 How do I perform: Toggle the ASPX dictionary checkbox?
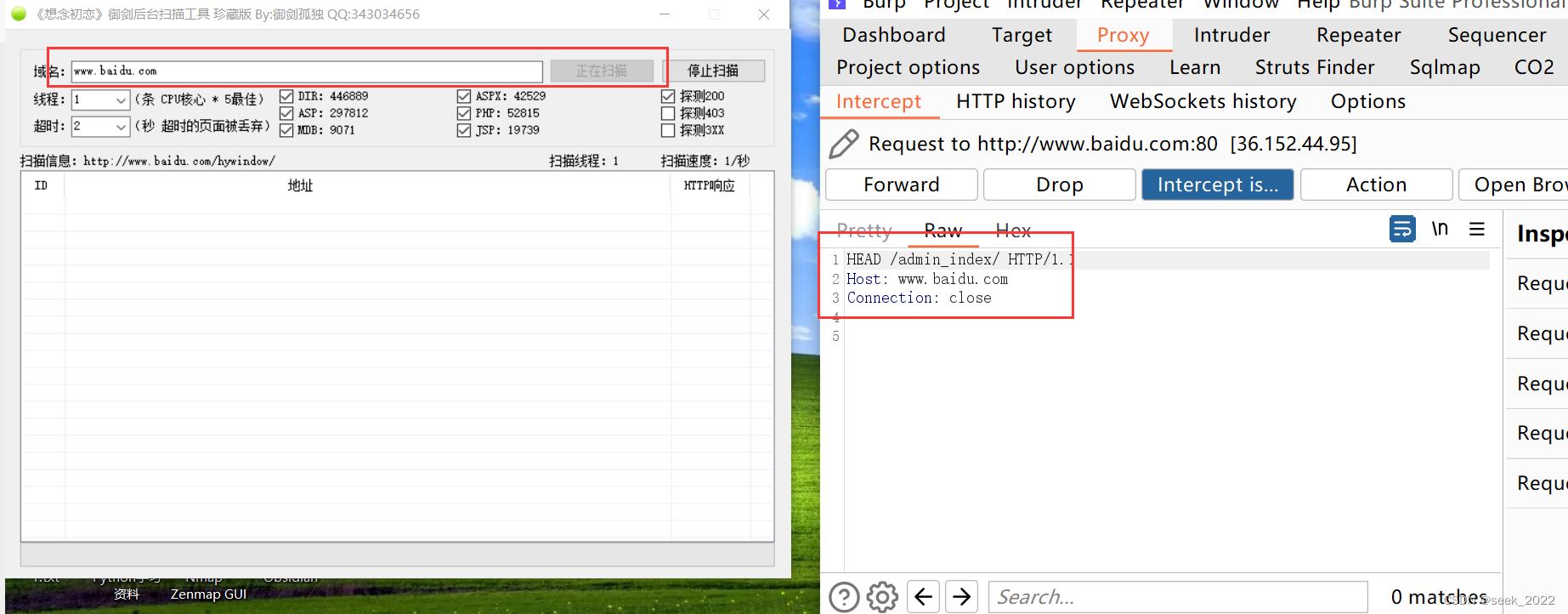pyautogui.click(x=464, y=97)
